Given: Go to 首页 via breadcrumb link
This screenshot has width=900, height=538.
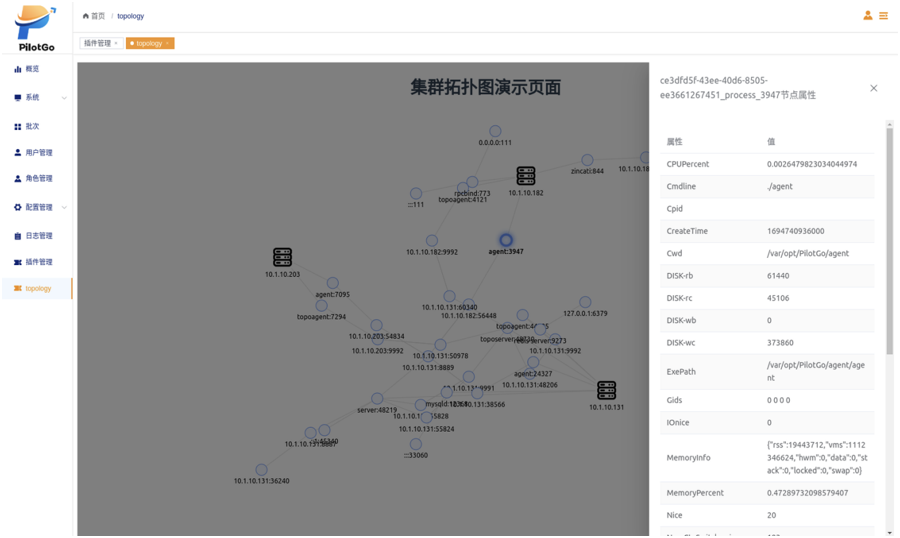Looking at the screenshot, I should point(94,16).
